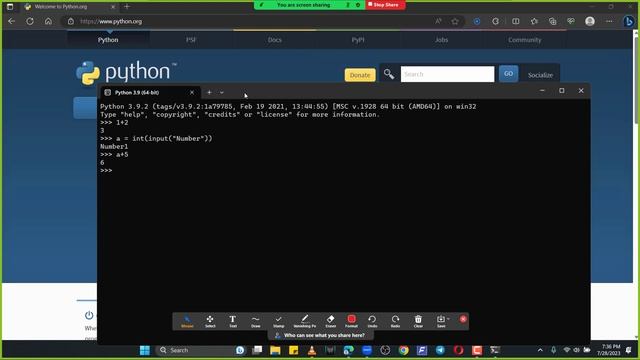Screen dimensions: 640x360
Task: Open the Socialize menu
Action: (x=540, y=75)
